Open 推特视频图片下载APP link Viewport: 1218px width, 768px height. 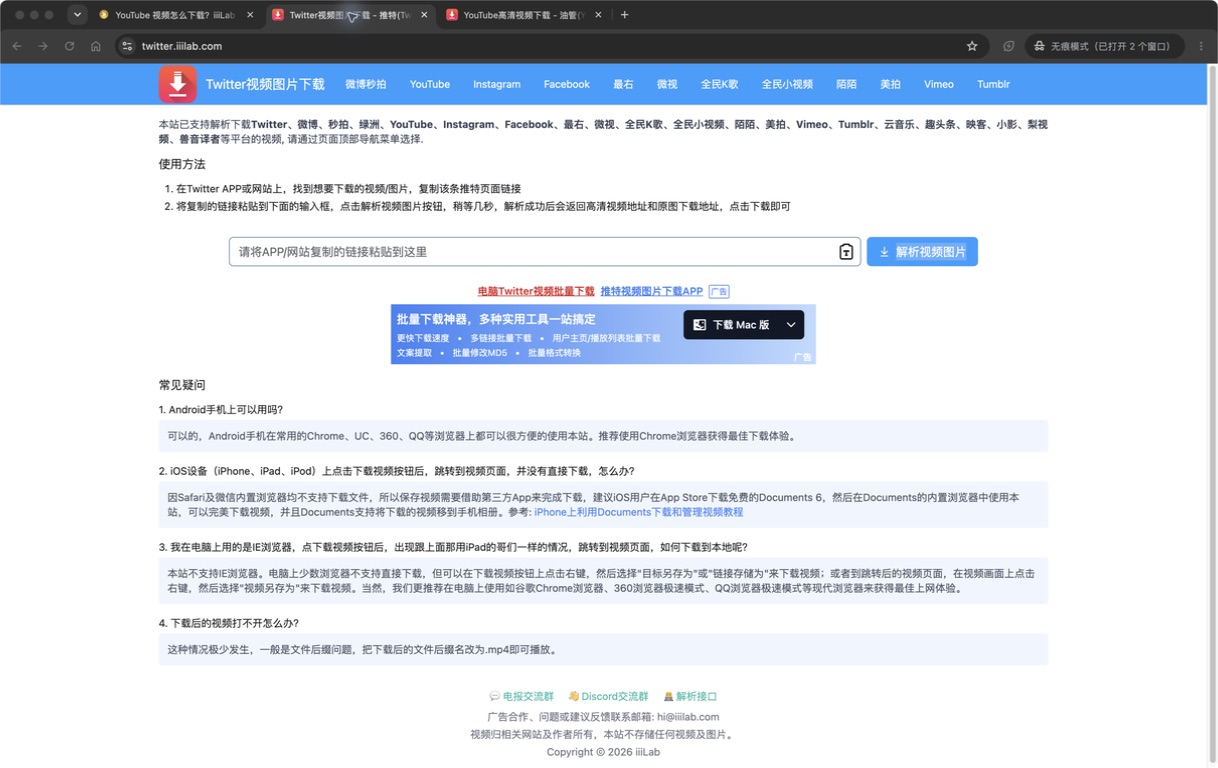[x=652, y=291]
